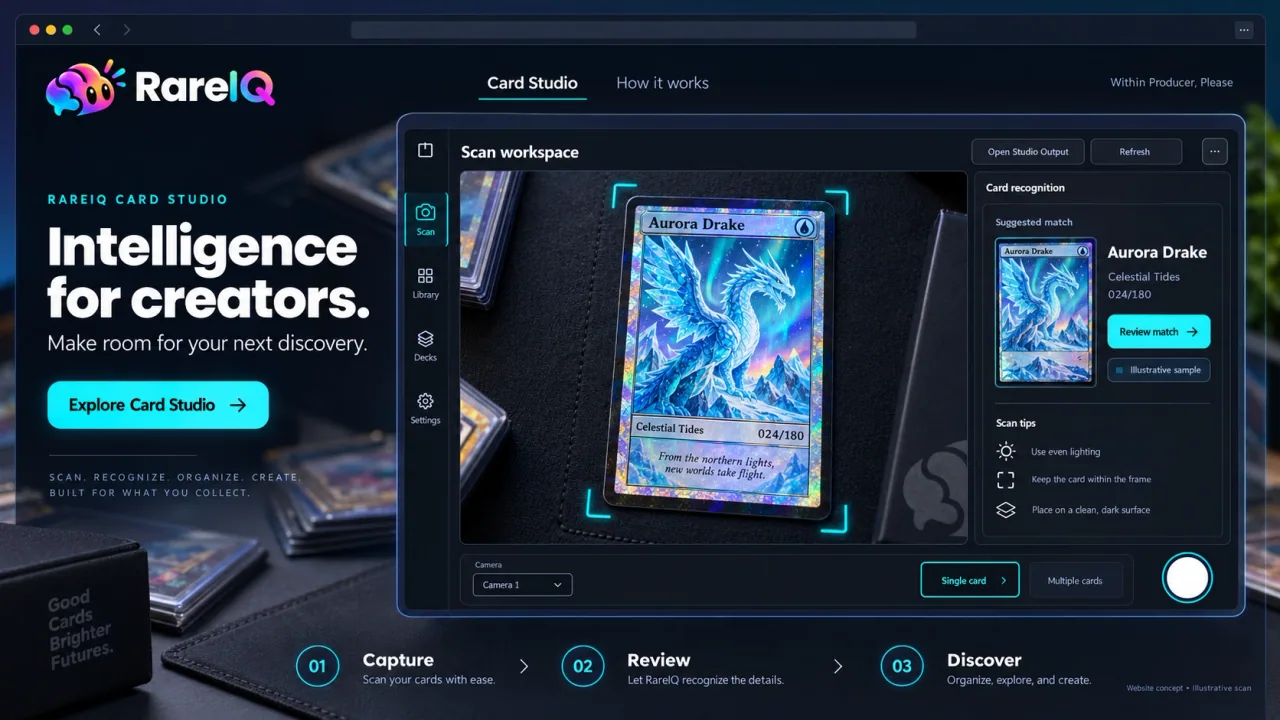Click the white shutter capture button
1280x720 pixels.
coord(1187,578)
